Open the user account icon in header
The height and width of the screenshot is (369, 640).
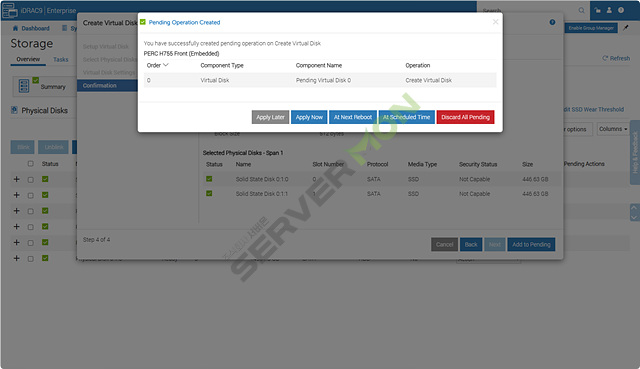tap(609, 10)
